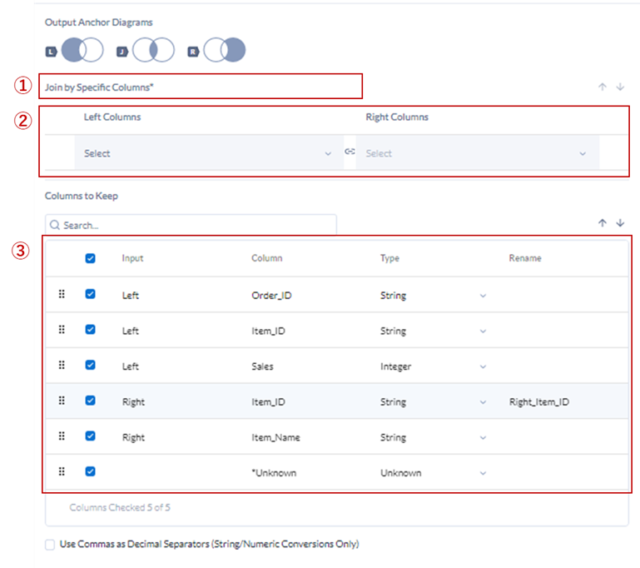The height and width of the screenshot is (568, 640).
Task: Click the Output Anchor Diagrams label
Action: click(98, 22)
